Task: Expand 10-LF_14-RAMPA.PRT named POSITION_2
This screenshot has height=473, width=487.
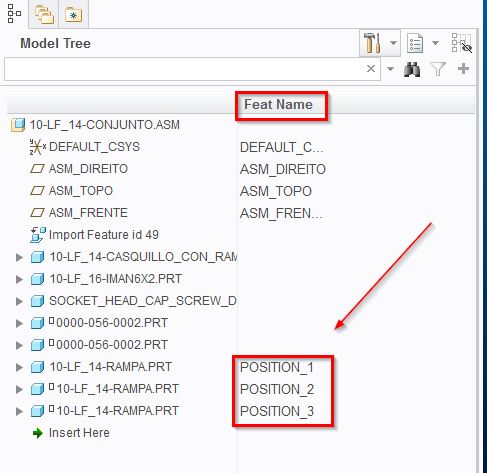Action: (20, 389)
